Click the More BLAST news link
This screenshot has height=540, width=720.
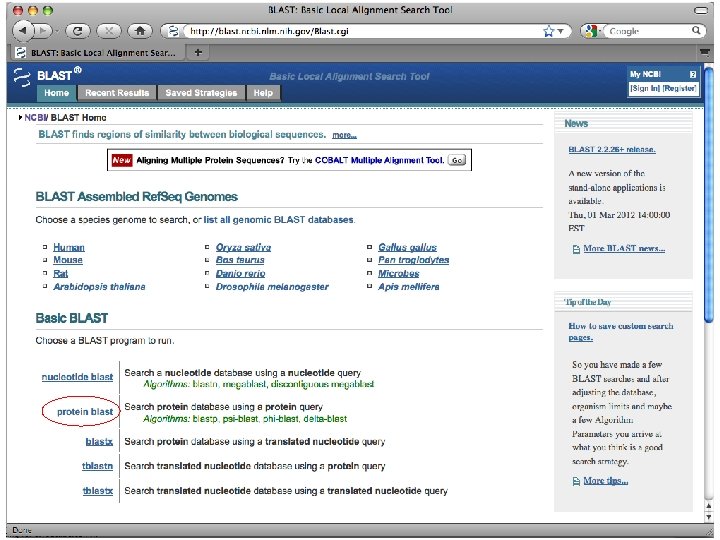pos(624,248)
